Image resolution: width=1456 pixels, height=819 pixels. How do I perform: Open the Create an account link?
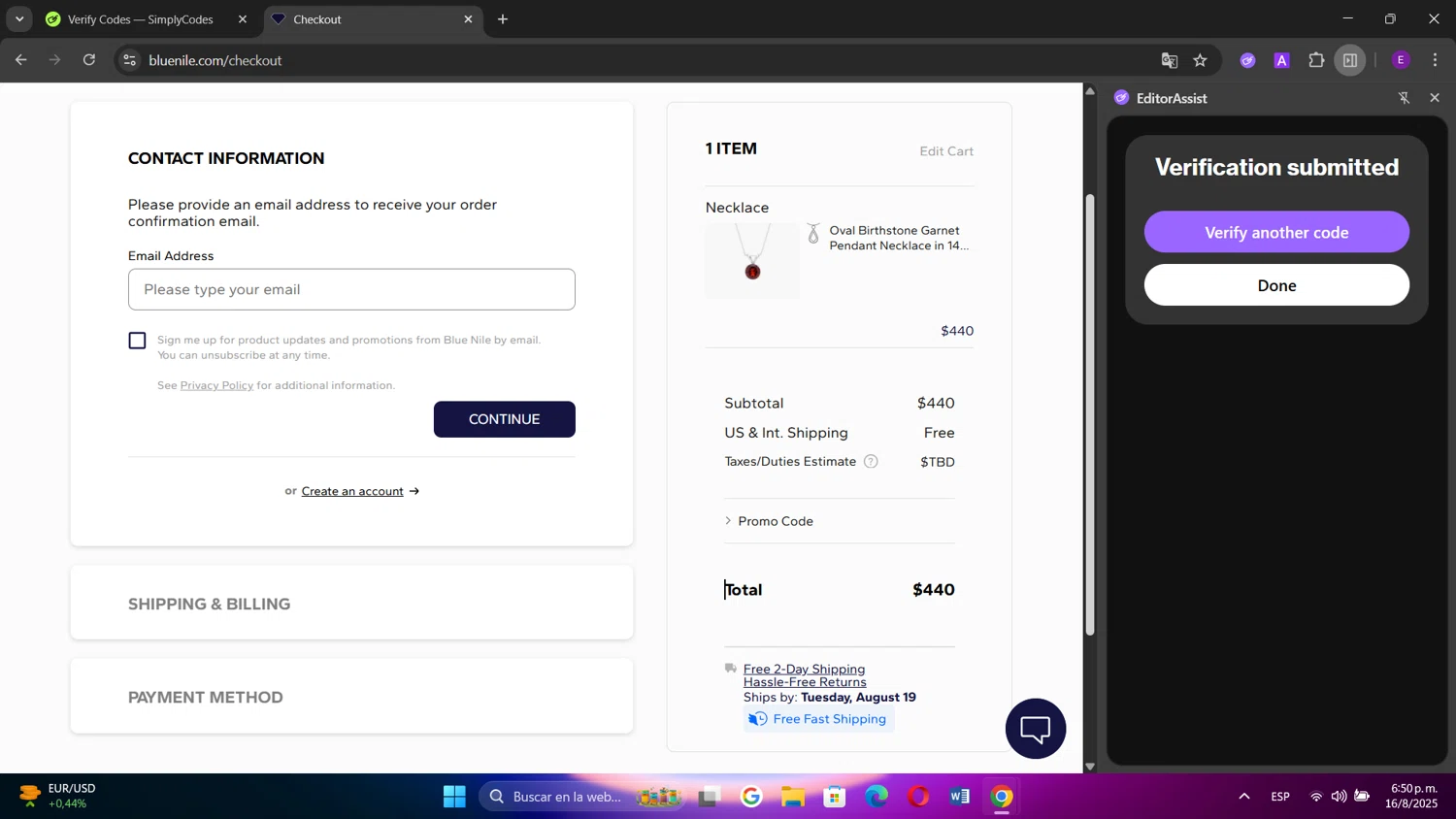tap(352, 491)
